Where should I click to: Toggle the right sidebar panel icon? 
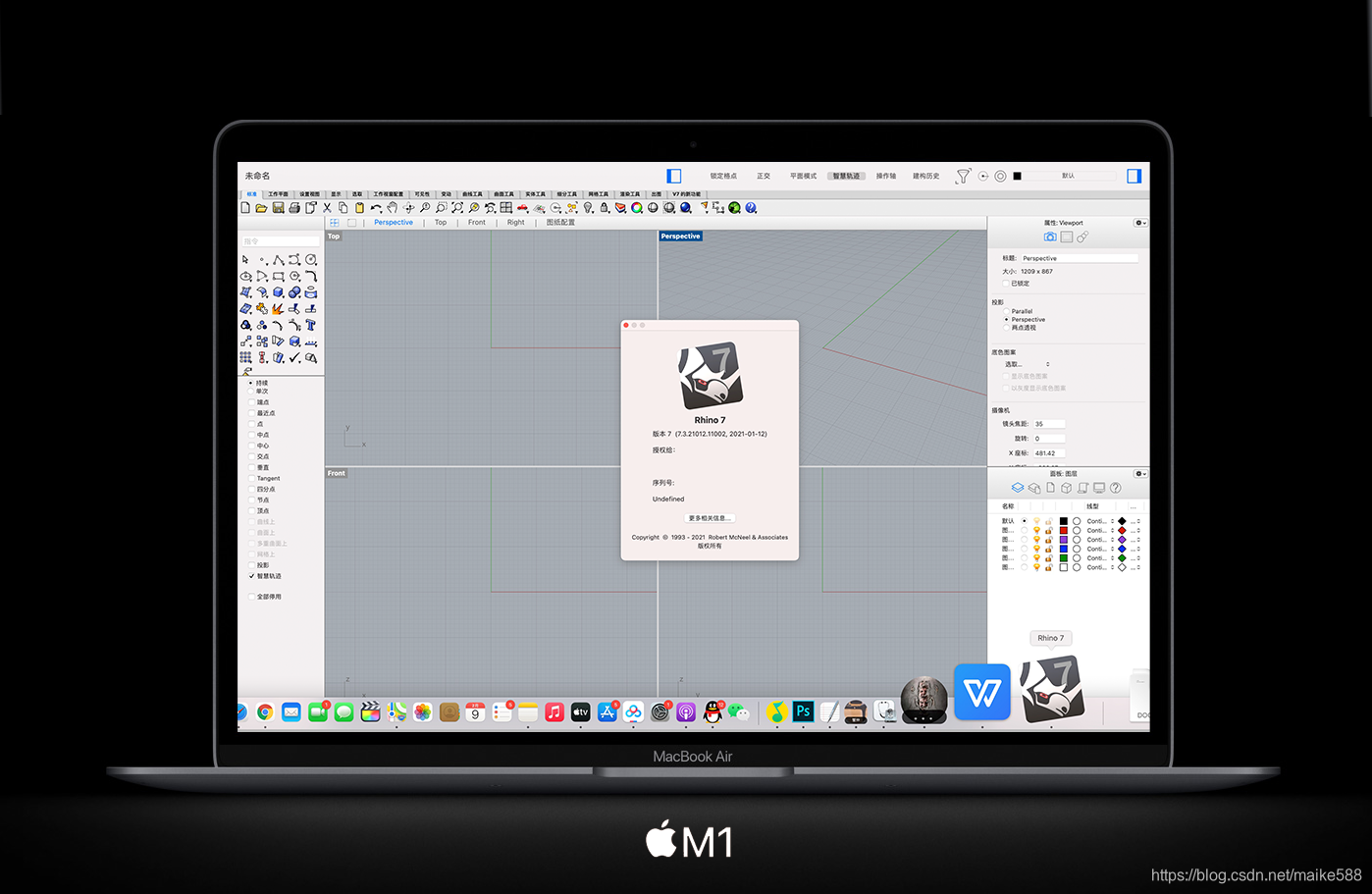coord(1135,176)
